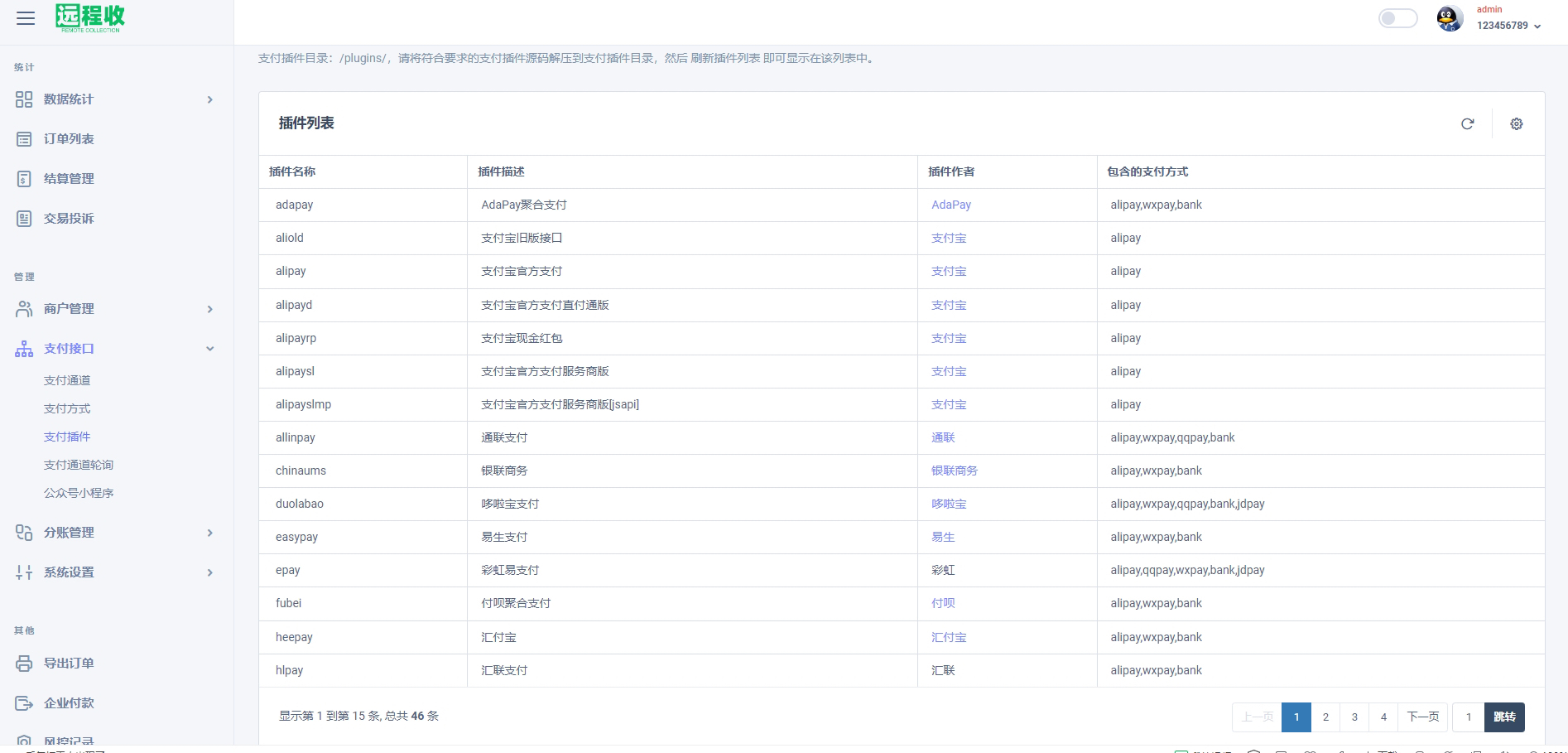Flip the toggle switch in the top bar
1568x753 pixels.
(1397, 17)
